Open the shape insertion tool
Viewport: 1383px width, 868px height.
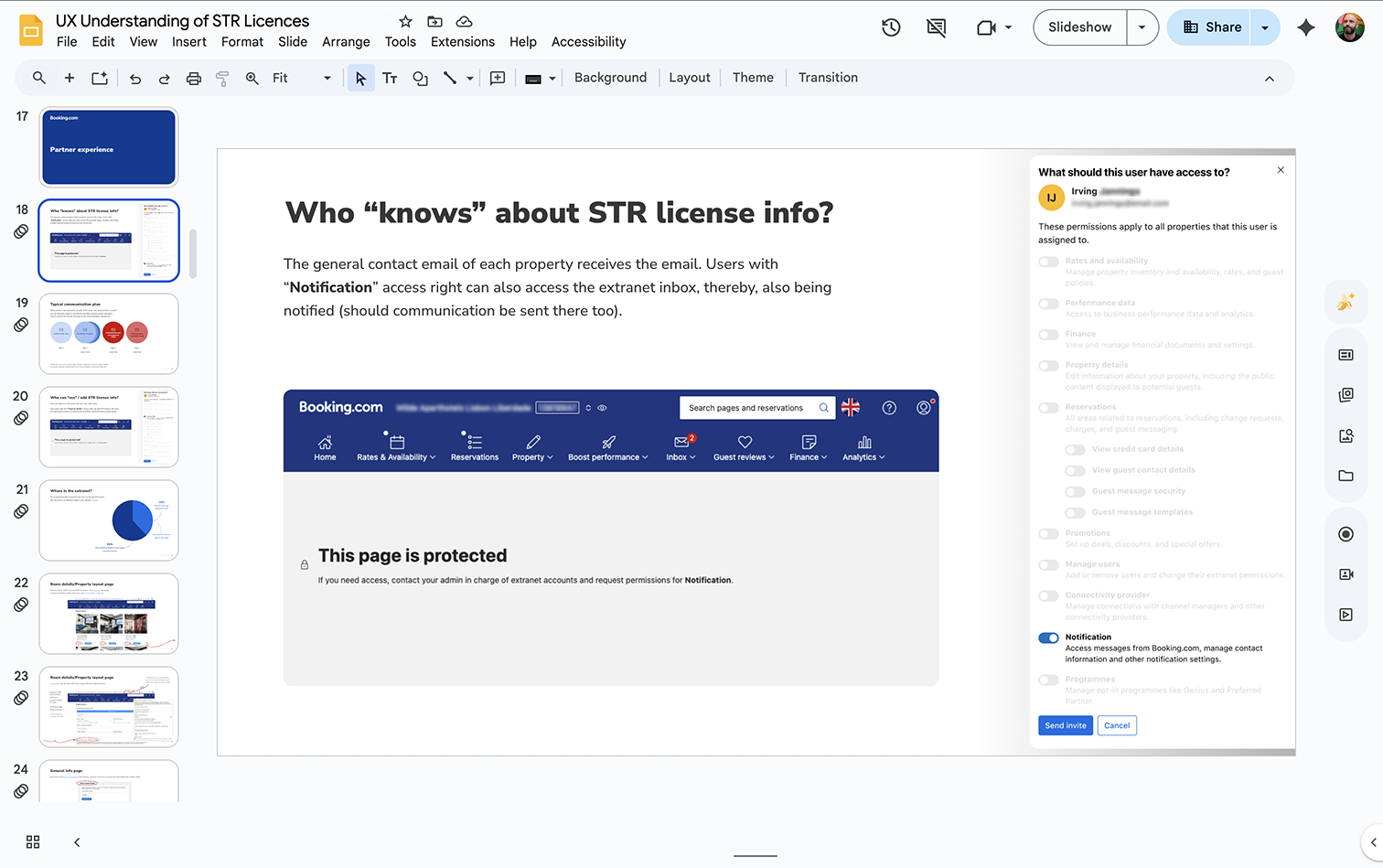[x=420, y=78]
